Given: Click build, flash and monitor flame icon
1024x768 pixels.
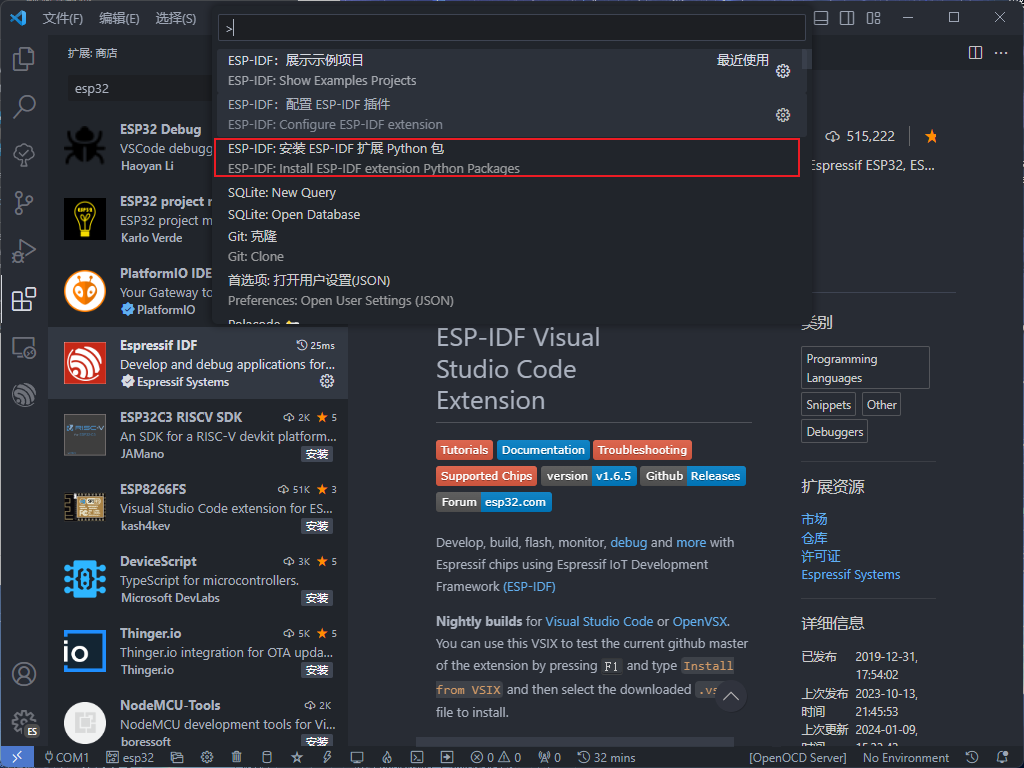Looking at the screenshot, I should pos(387,758).
